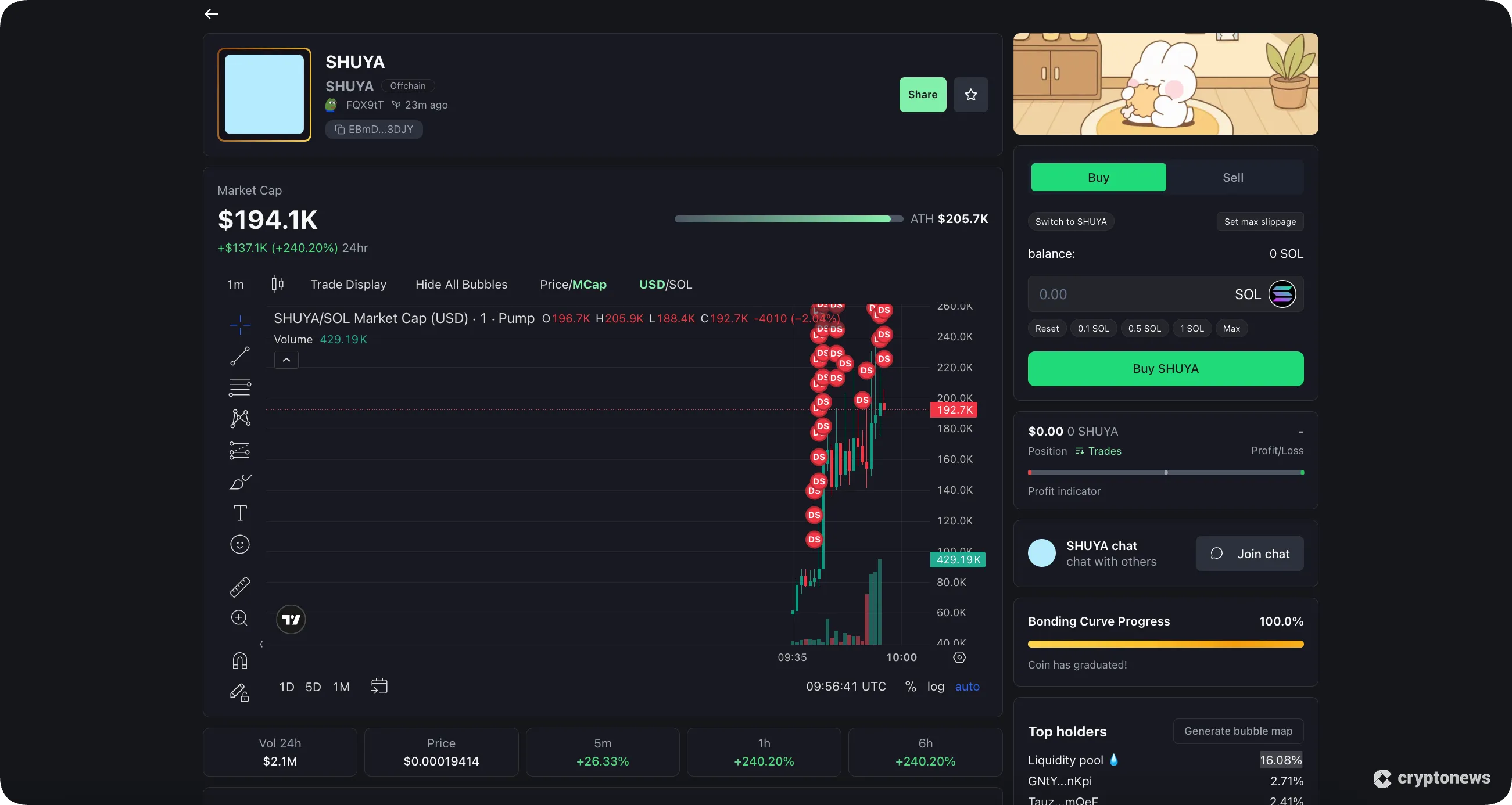
Task: Open the Emoji sticker tool
Action: point(239,544)
